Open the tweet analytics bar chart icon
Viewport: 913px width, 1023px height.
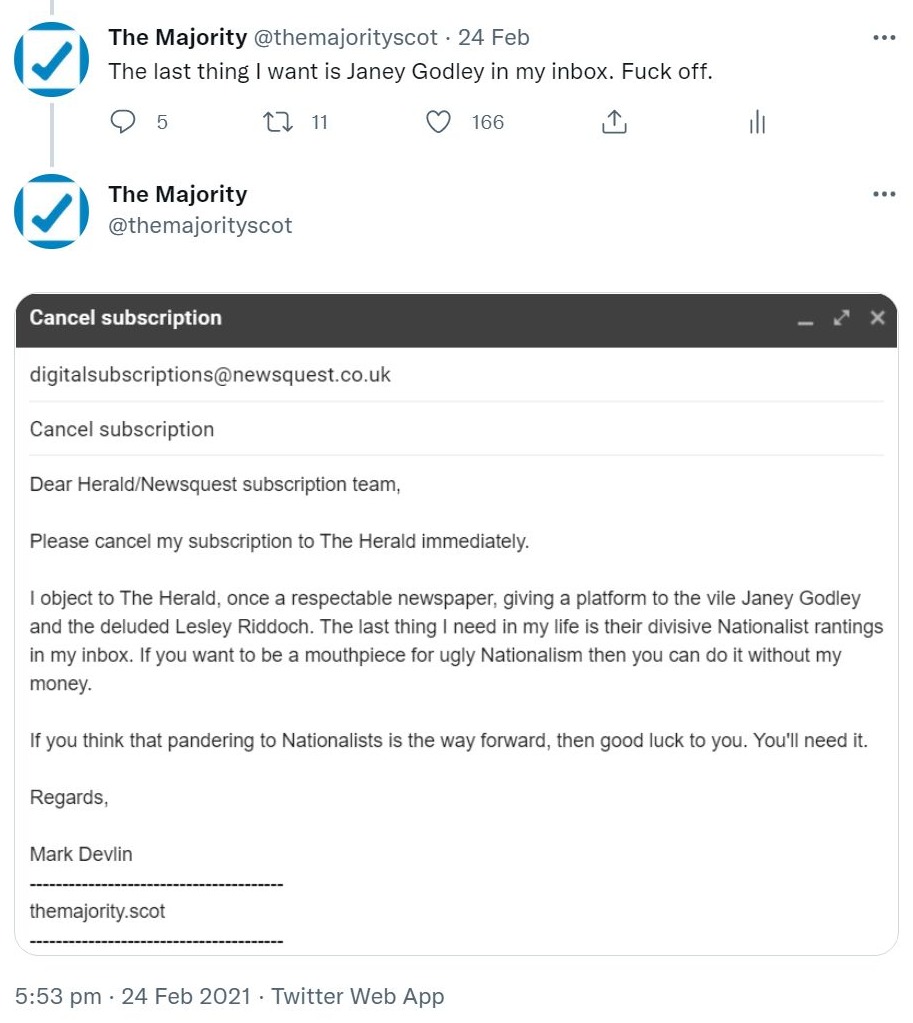pyautogui.click(x=757, y=122)
